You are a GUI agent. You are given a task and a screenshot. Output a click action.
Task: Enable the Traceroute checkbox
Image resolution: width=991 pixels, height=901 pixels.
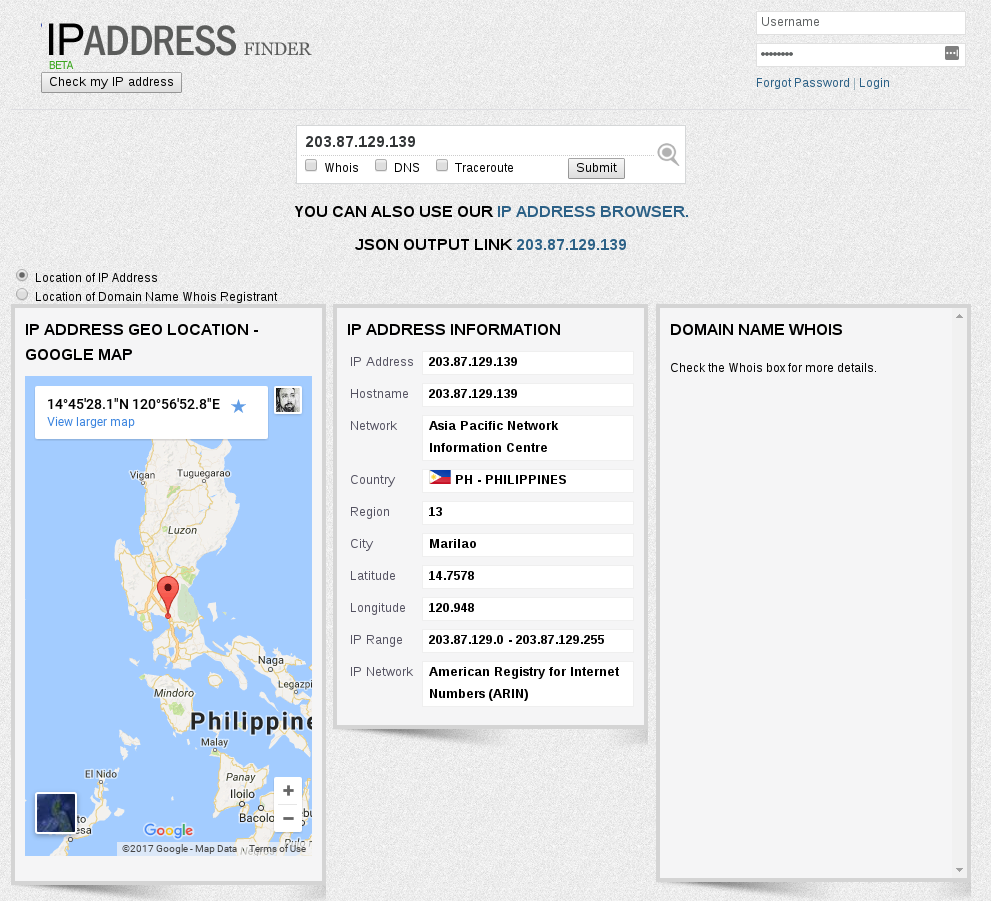pyautogui.click(x=442, y=166)
